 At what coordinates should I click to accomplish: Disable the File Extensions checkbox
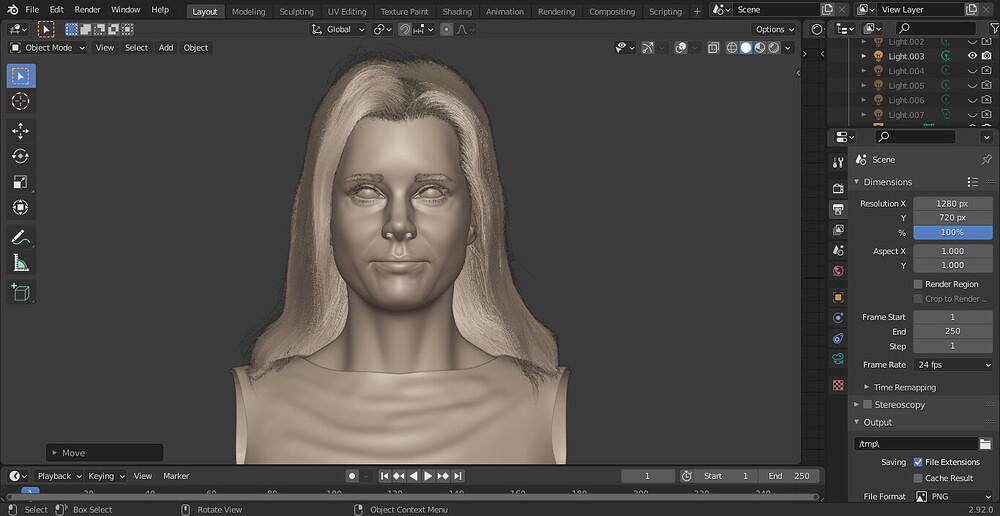918,462
